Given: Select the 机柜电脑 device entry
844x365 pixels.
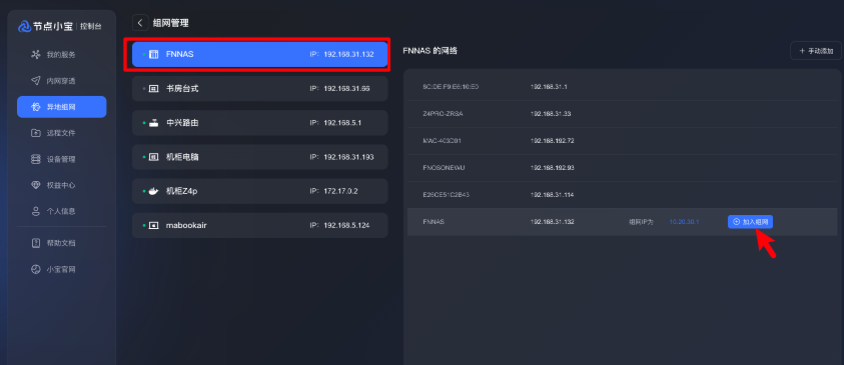Looking at the screenshot, I should (x=259, y=157).
